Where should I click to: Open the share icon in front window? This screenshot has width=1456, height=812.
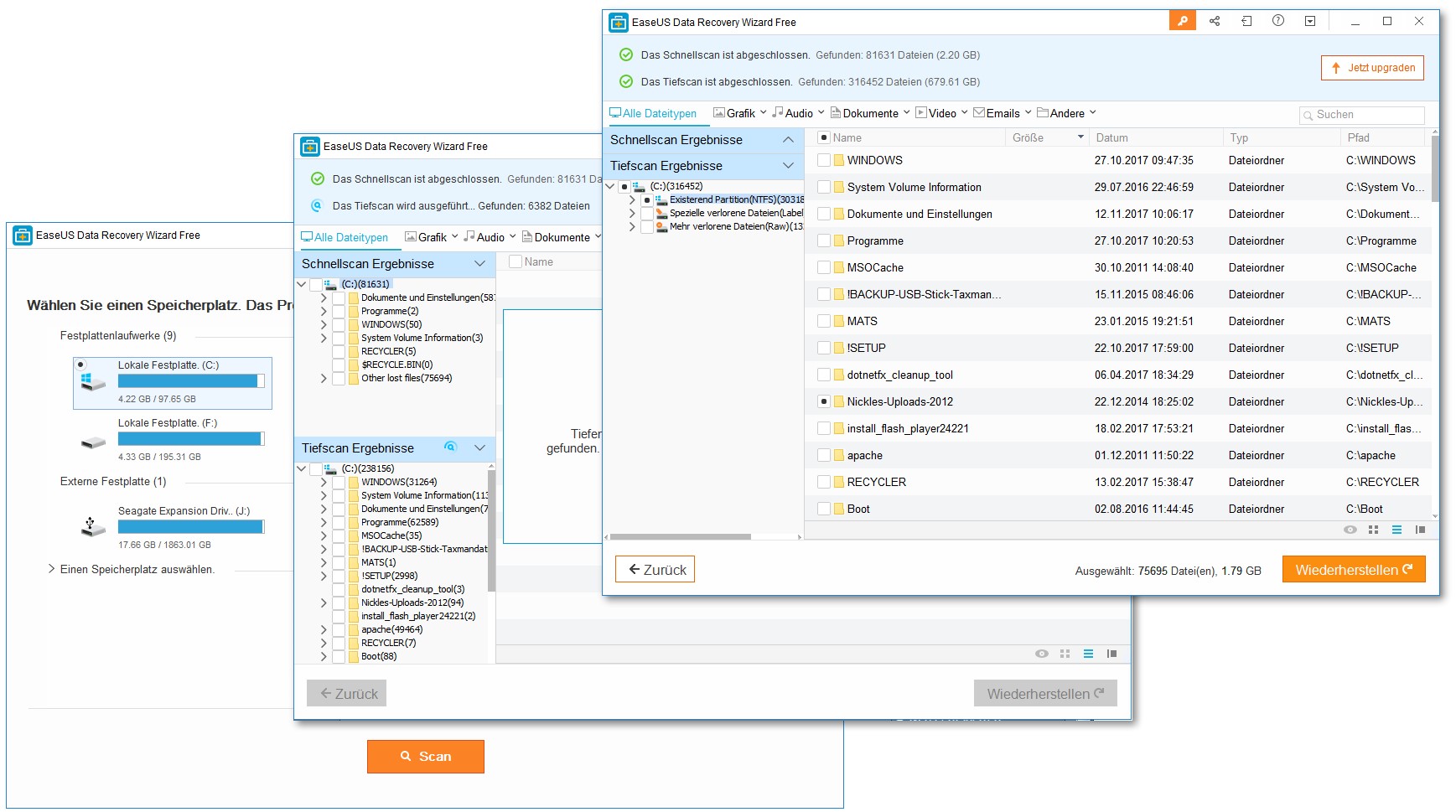pyautogui.click(x=1215, y=21)
